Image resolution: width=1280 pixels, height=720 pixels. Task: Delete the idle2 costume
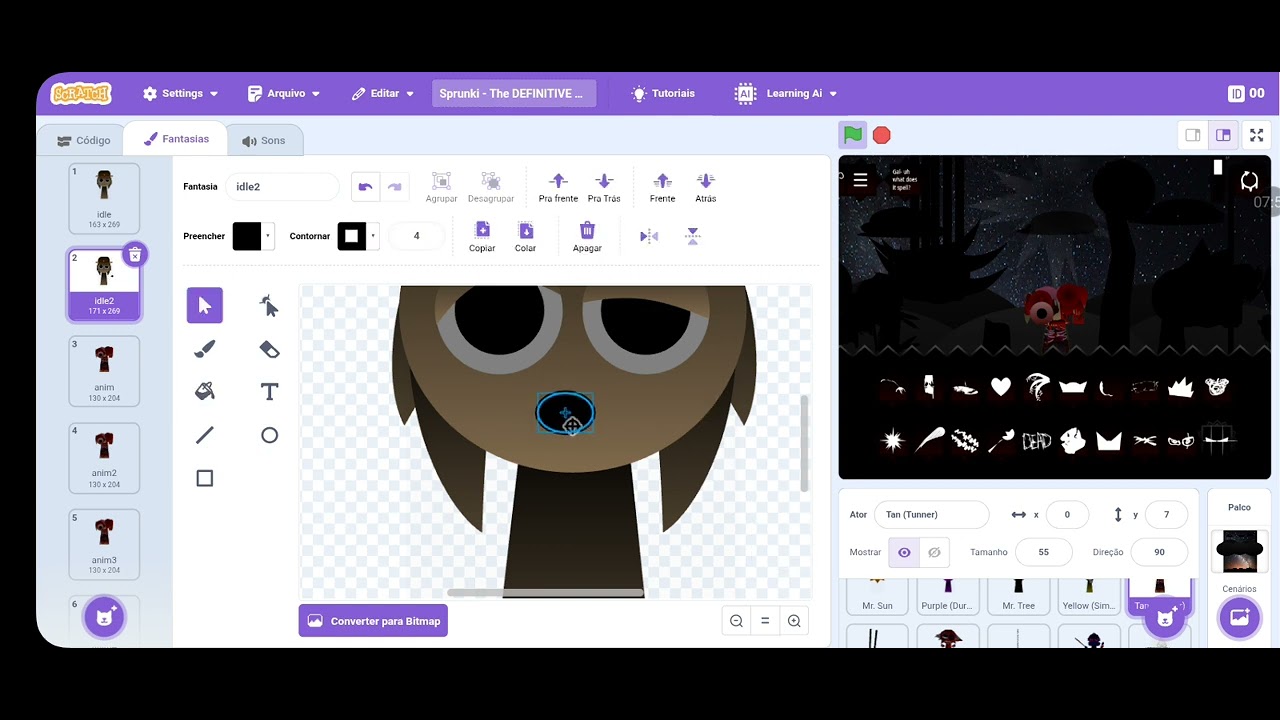[135, 254]
